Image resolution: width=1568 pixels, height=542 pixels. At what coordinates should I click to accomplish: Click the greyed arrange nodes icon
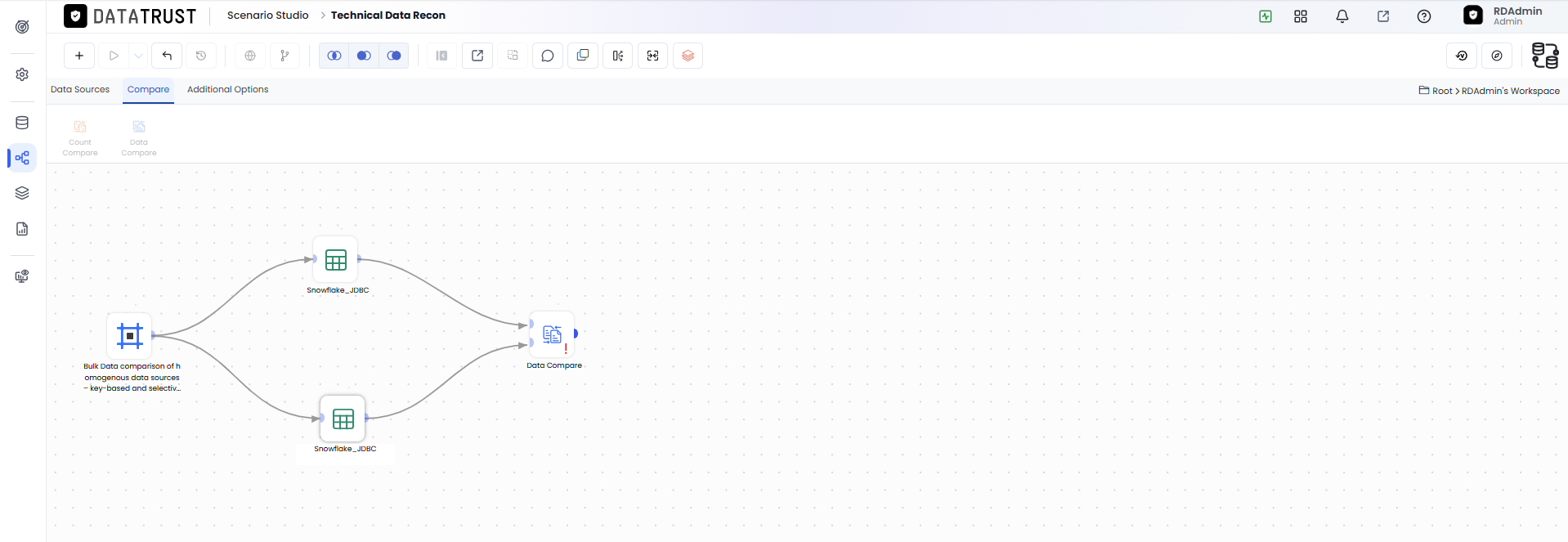pos(513,56)
